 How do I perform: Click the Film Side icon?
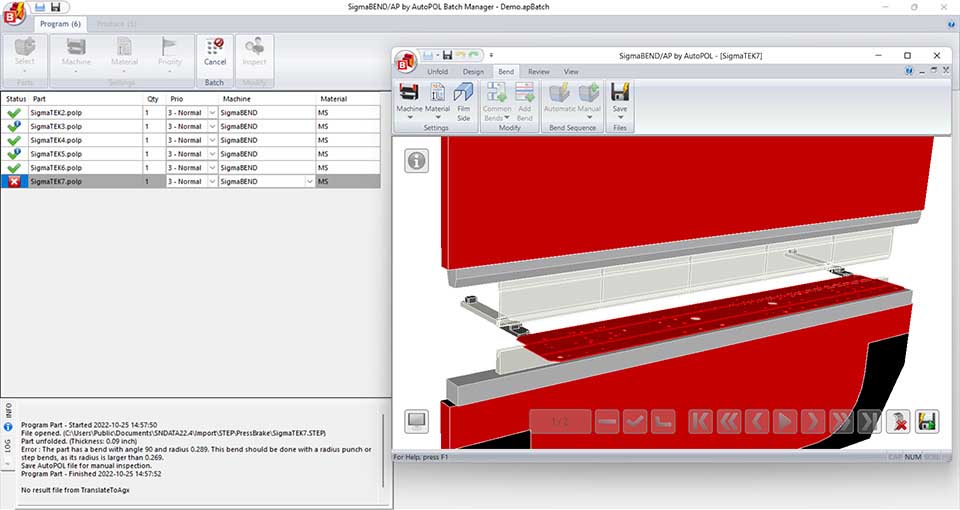pos(463,100)
